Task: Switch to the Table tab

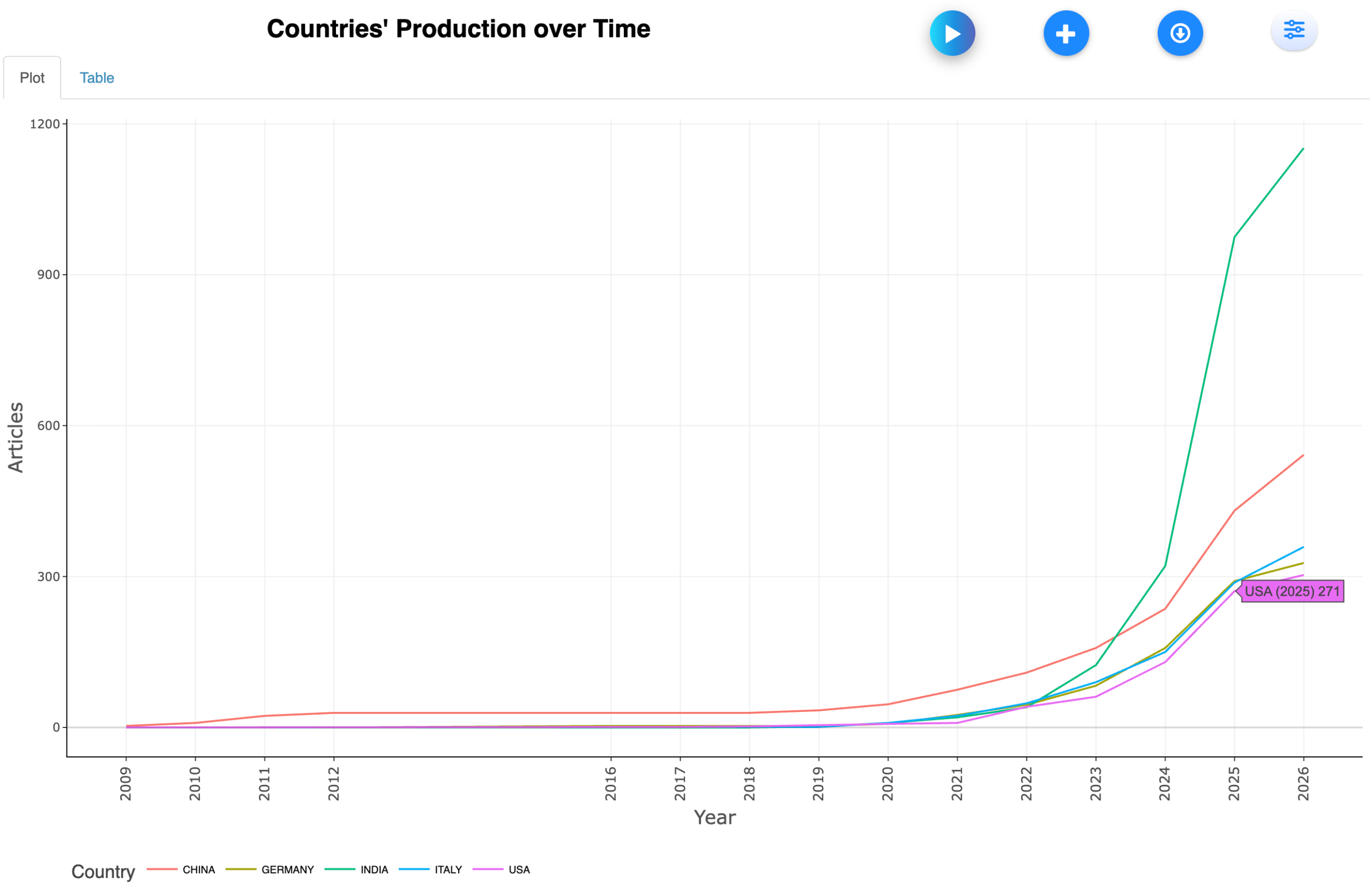Action: point(96,78)
